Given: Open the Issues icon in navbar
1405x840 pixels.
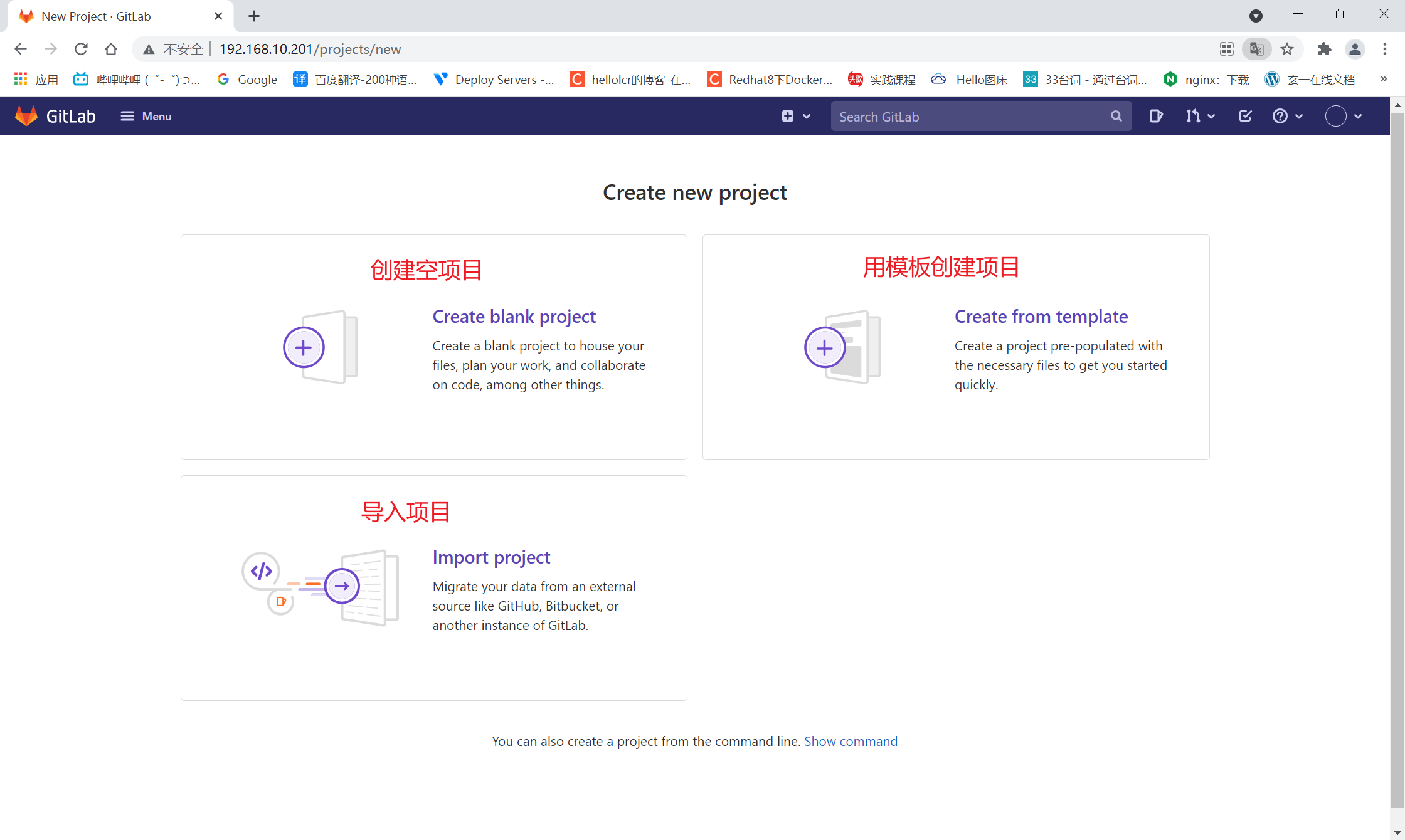Looking at the screenshot, I should (1156, 116).
